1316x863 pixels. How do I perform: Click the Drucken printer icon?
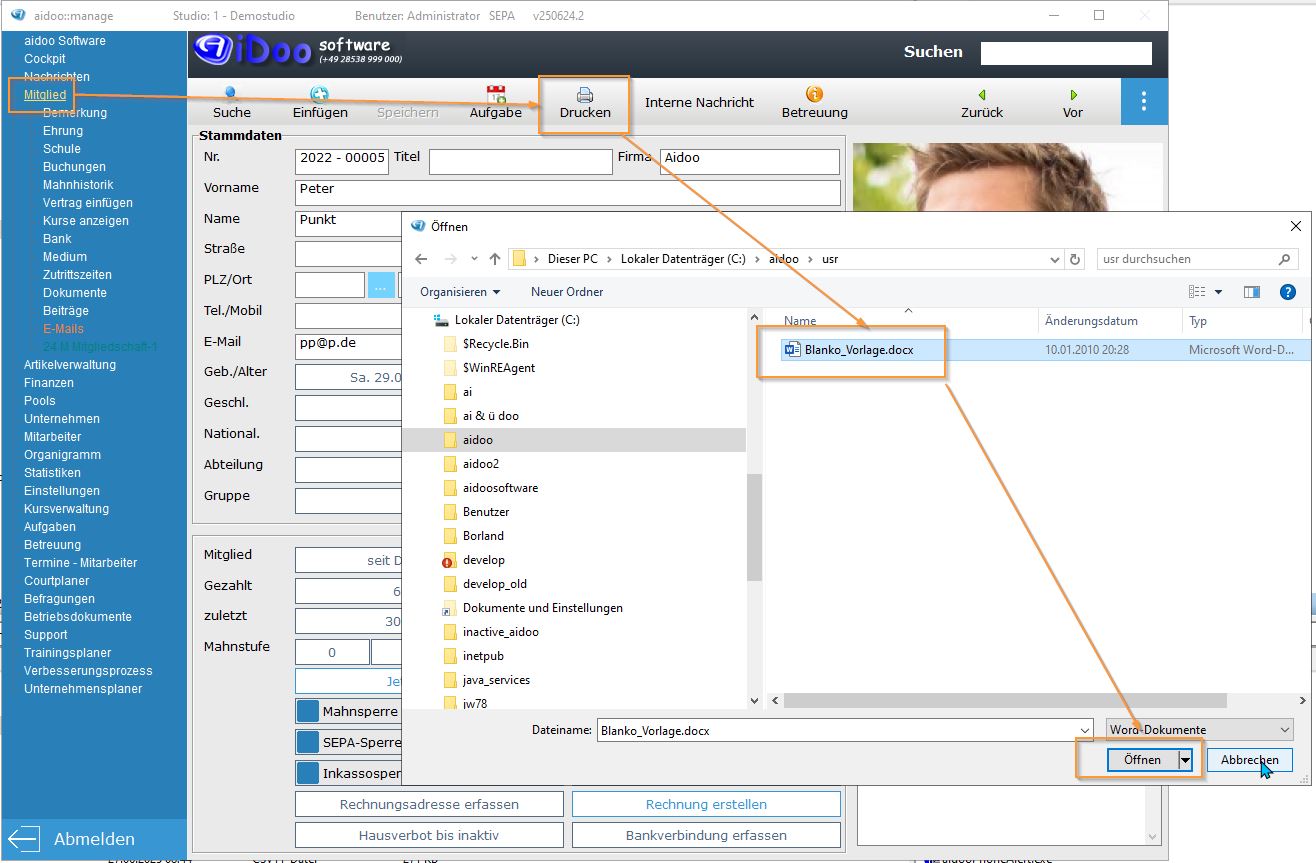(585, 95)
